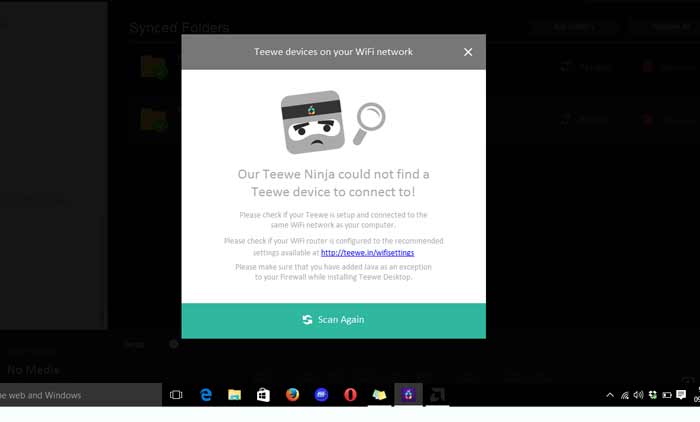Screen dimensions: 700x422
Task: Open the WiFi network tray icon
Action: coord(625,395)
